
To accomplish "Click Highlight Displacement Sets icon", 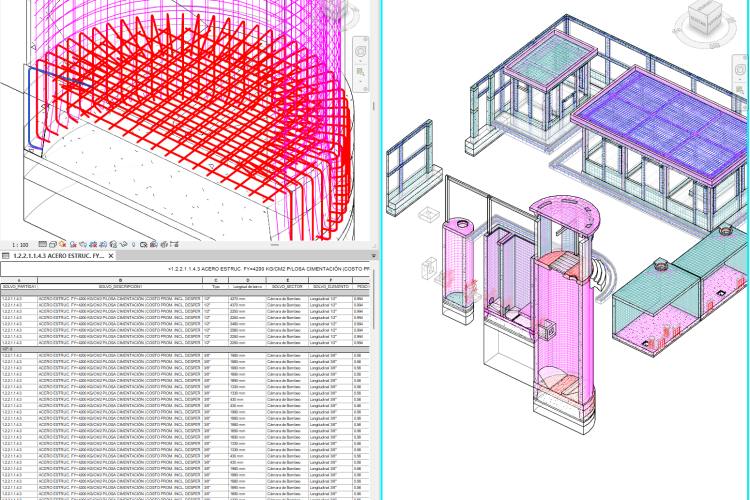I will pos(164,244).
